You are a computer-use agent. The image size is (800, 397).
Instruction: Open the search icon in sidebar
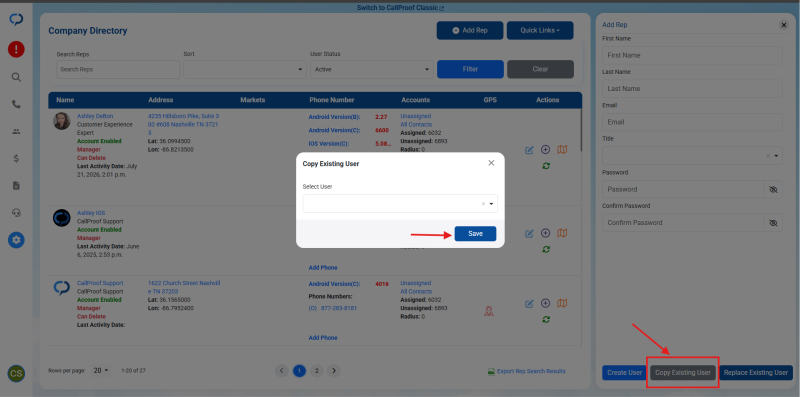click(x=16, y=77)
